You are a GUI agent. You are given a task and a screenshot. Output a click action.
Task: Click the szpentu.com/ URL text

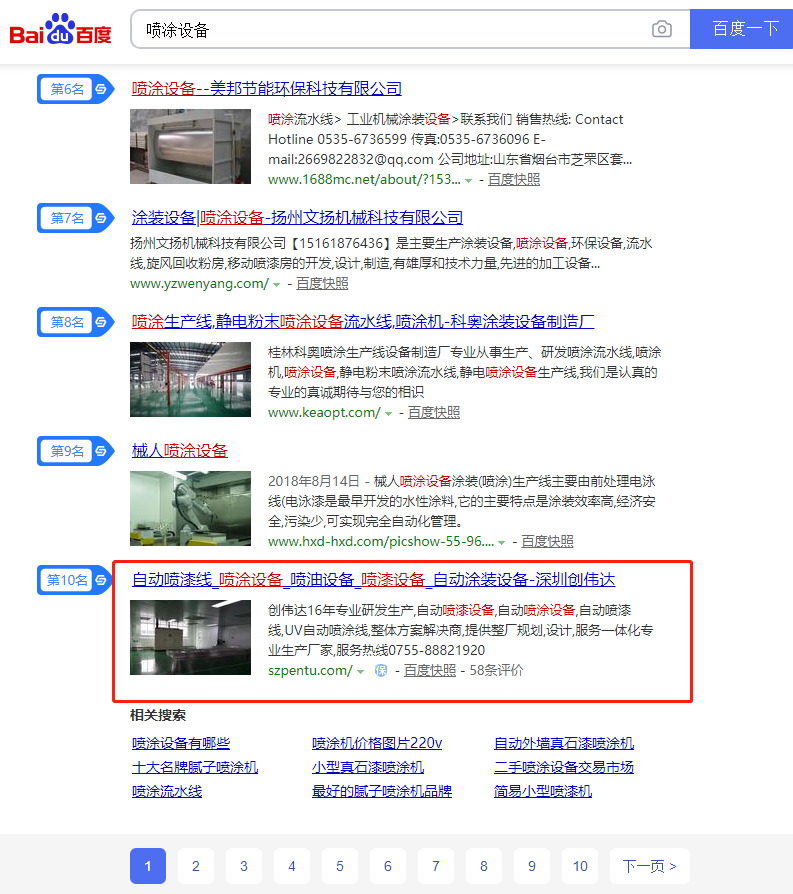click(x=311, y=670)
